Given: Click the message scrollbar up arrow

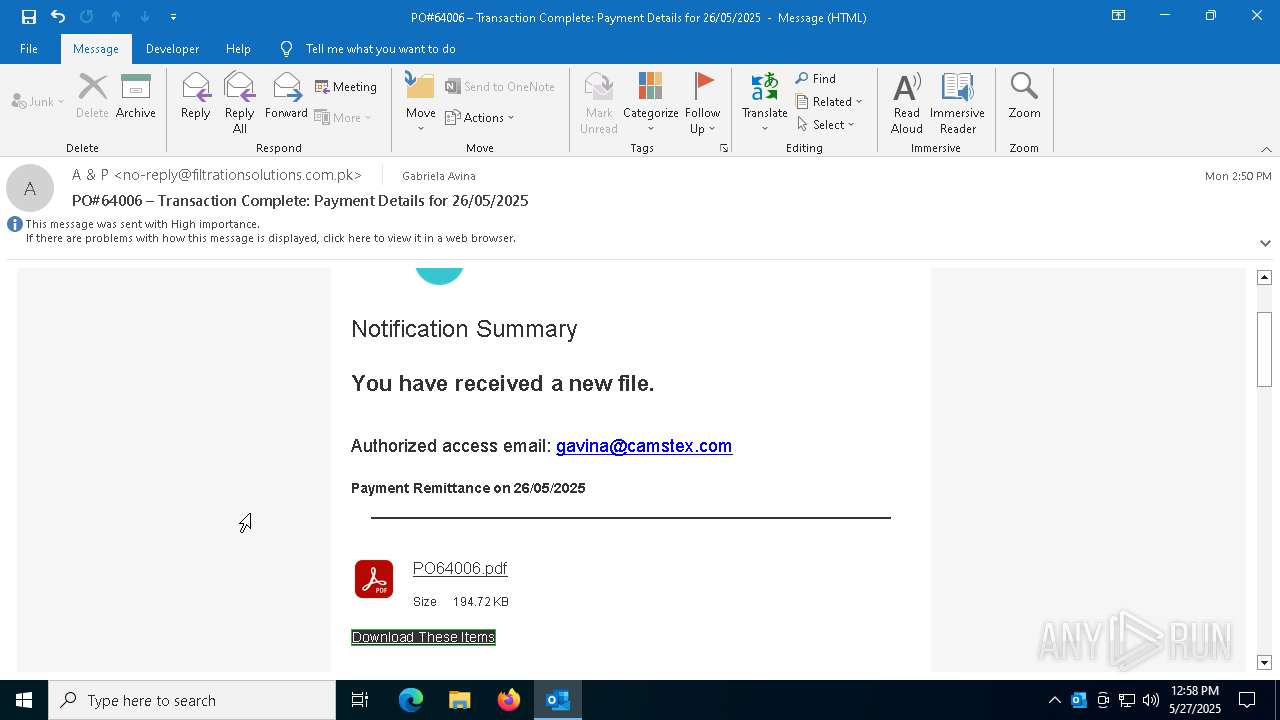Looking at the screenshot, I should click(1264, 277).
